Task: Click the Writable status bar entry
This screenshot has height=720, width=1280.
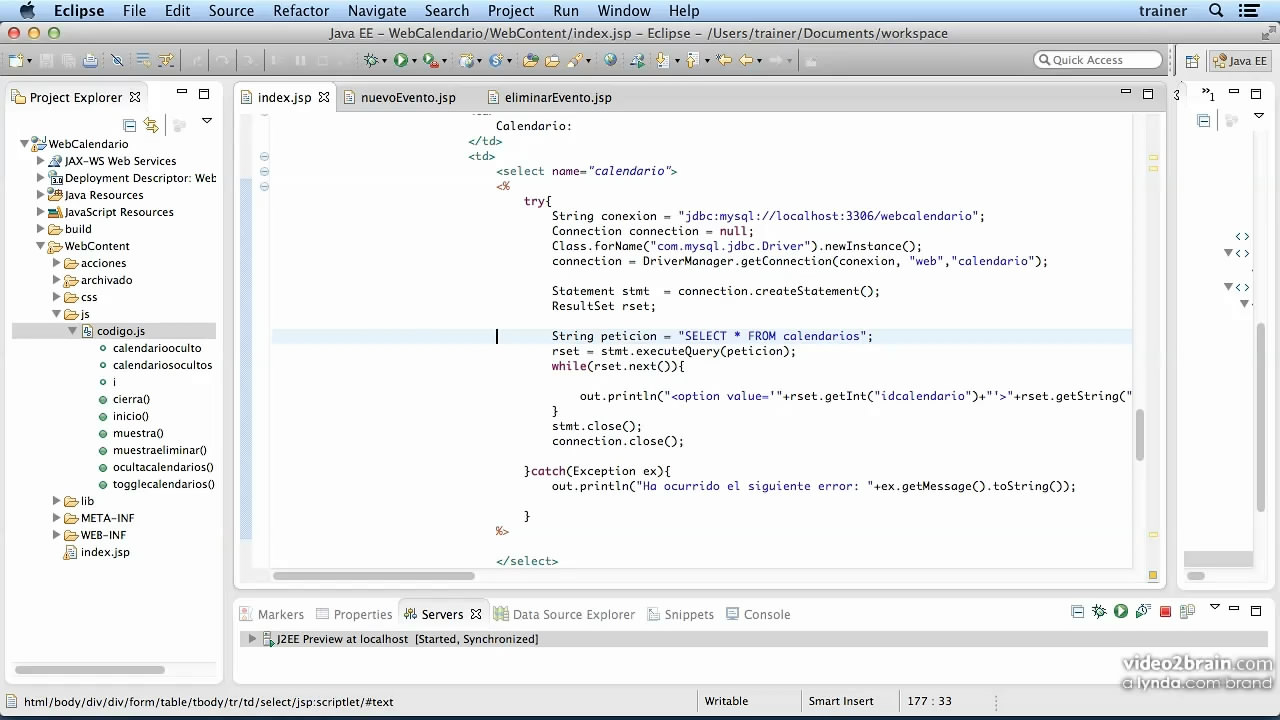Action: [x=726, y=701]
